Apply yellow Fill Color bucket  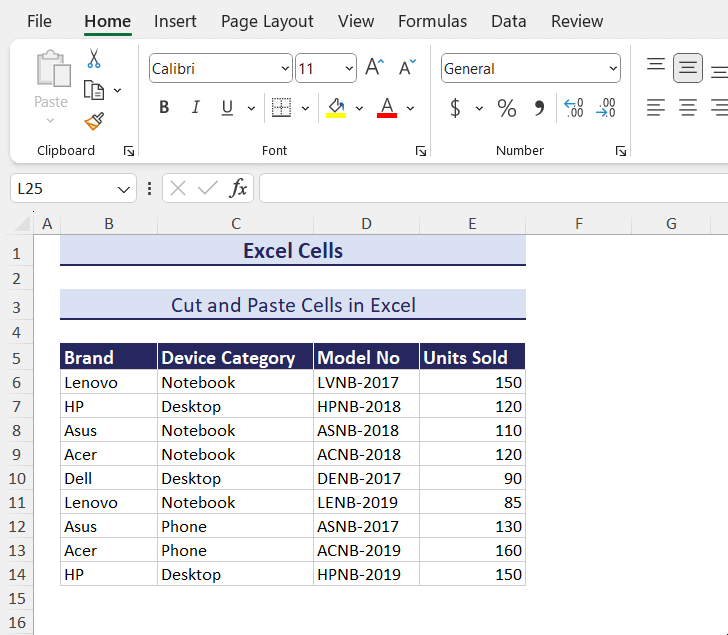[x=336, y=108]
